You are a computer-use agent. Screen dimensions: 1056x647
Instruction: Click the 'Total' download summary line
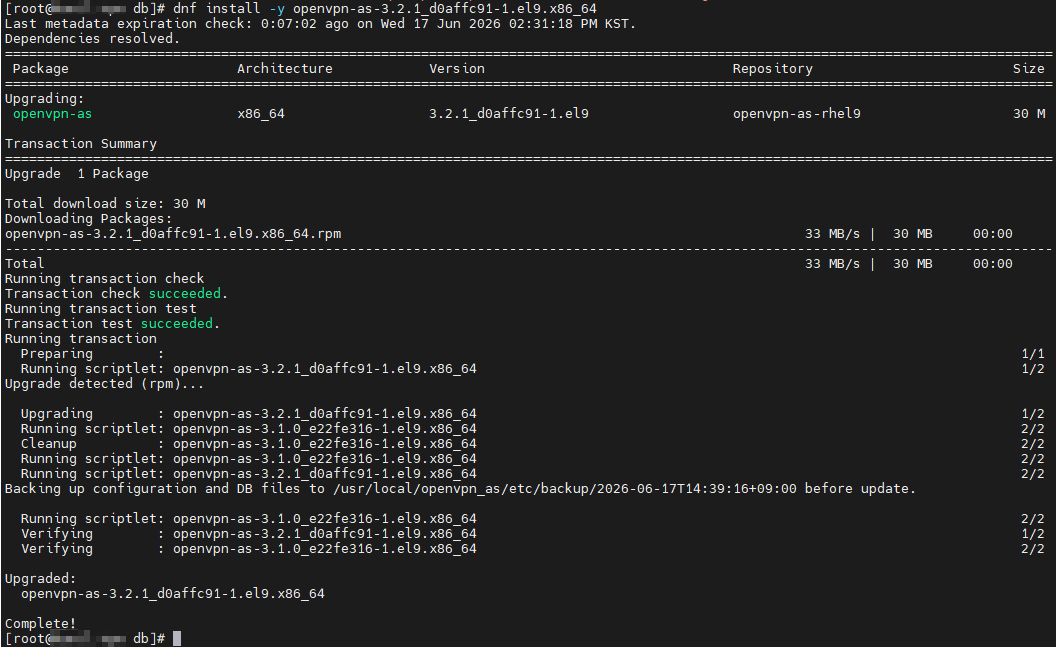pos(508,264)
